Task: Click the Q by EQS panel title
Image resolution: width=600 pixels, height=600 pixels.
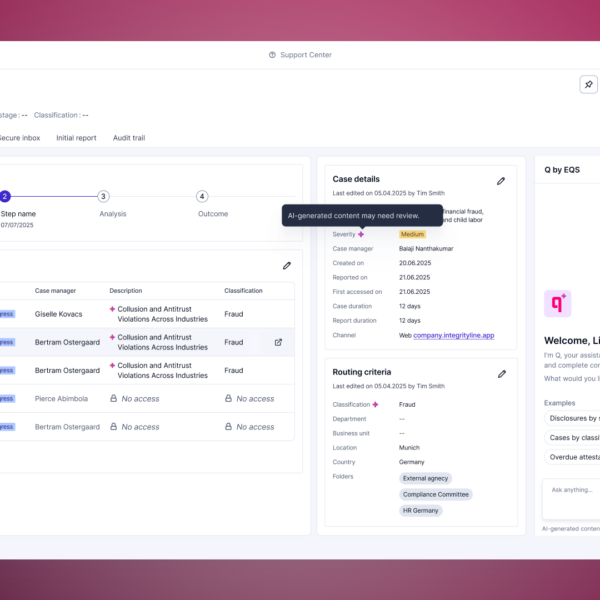Action: pyautogui.click(x=562, y=170)
